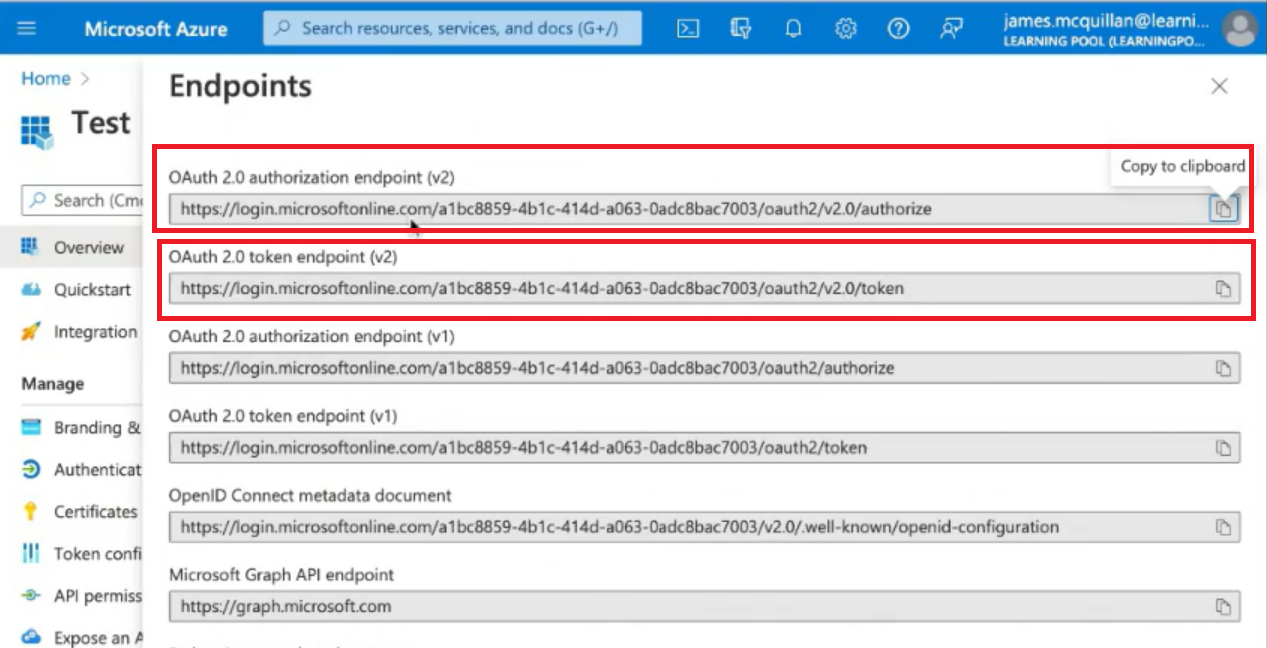Click the OAuth 2.0 token endpoint (v2) label
This screenshot has height=648, width=1267.
point(283,257)
